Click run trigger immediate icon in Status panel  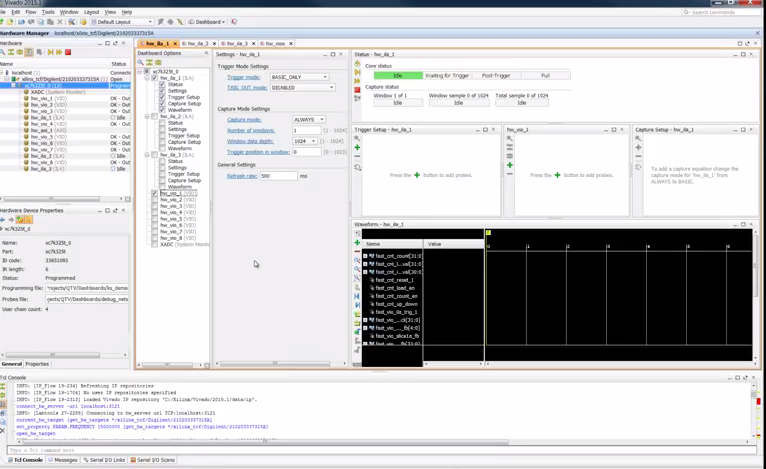coord(357,81)
